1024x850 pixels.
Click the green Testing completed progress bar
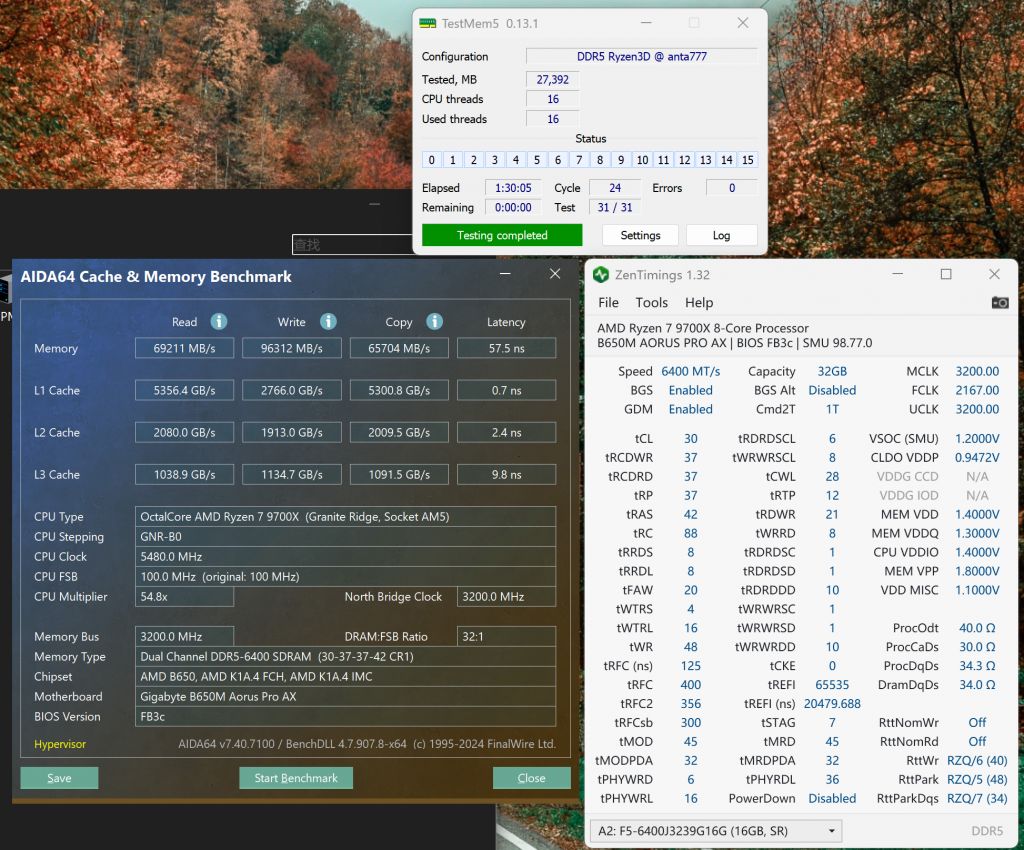(502, 235)
